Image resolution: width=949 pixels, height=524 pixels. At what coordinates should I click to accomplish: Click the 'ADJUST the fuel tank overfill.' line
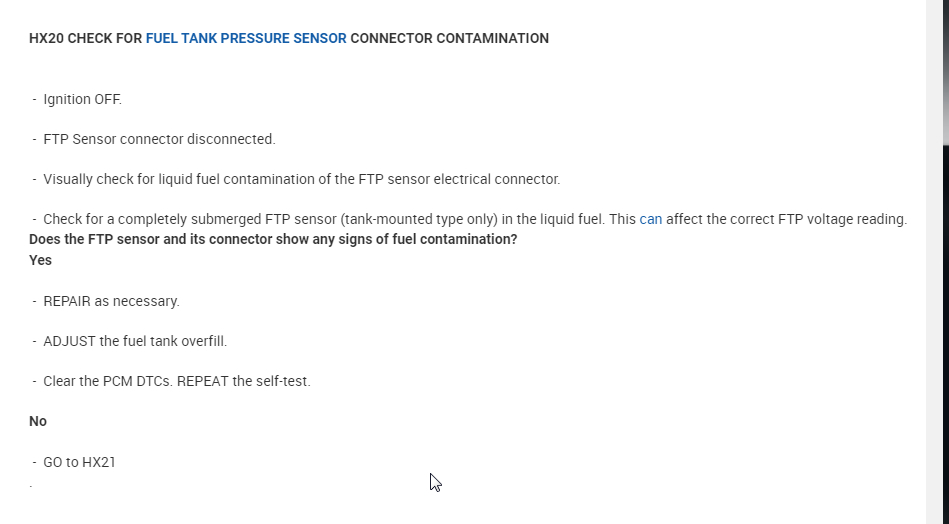(135, 341)
